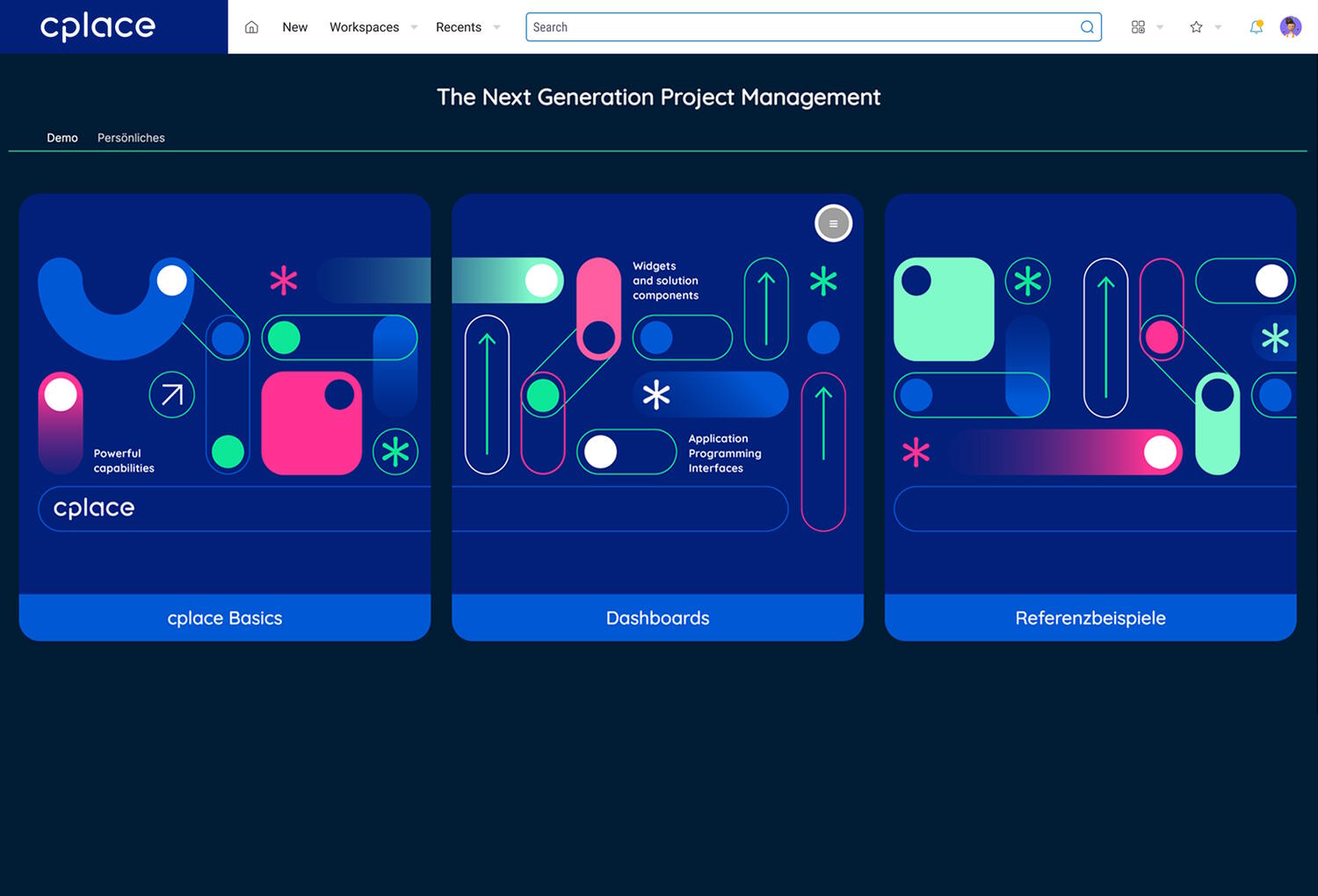Click the page heading 'The Next Generation Project Management'
This screenshot has height=896, width=1318.
[x=659, y=98]
